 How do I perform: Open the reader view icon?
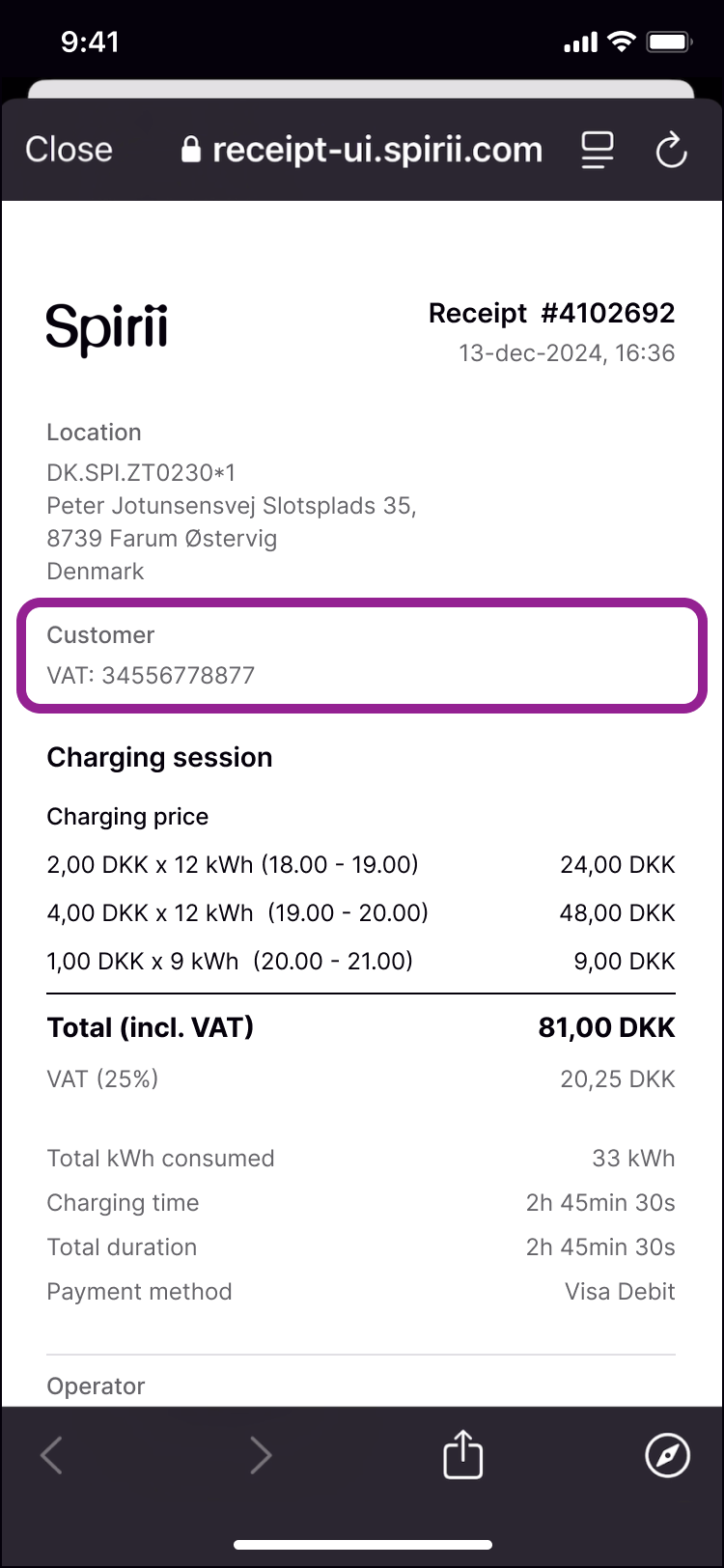pos(598,151)
